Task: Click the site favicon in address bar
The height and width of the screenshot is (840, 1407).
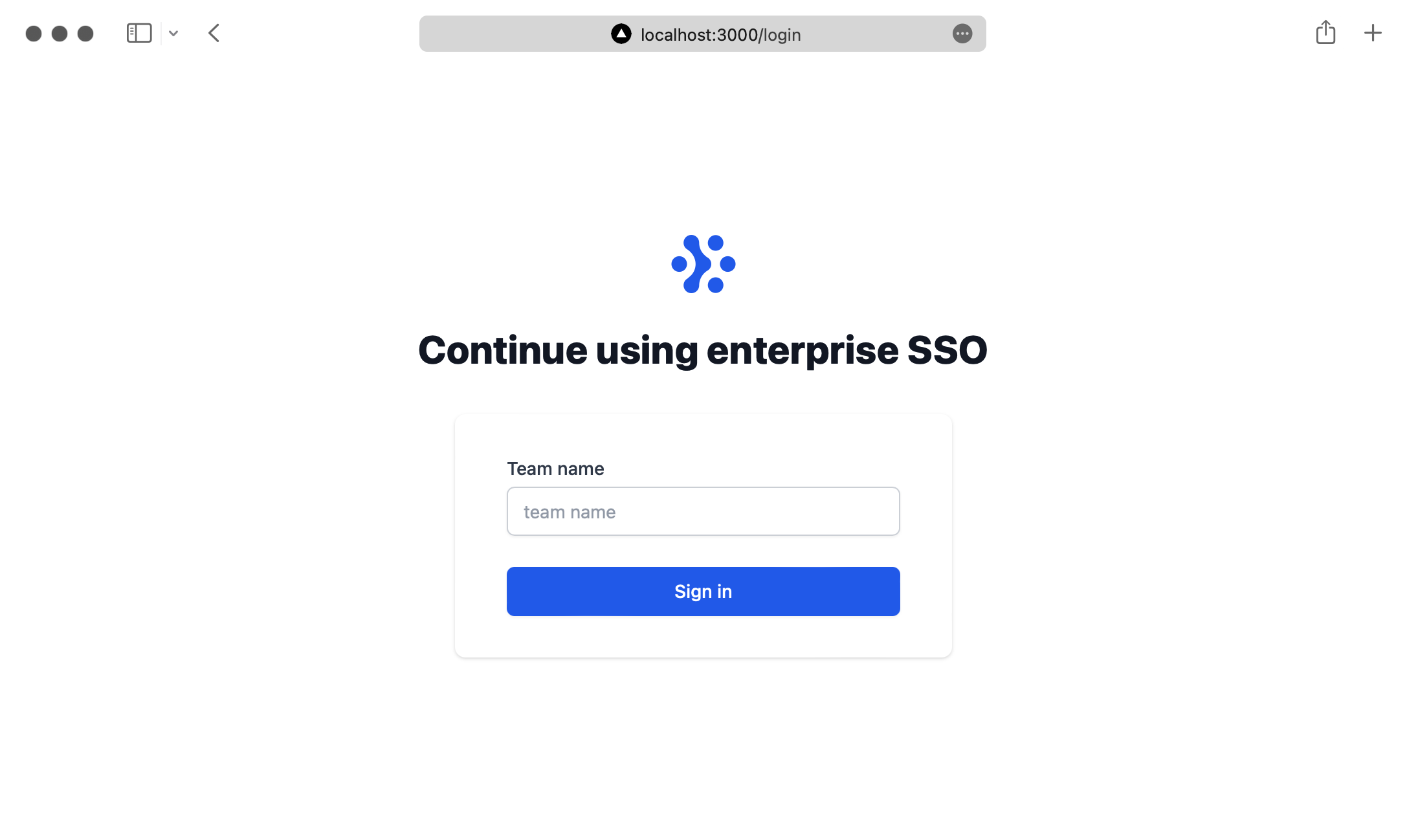Action: 621,34
